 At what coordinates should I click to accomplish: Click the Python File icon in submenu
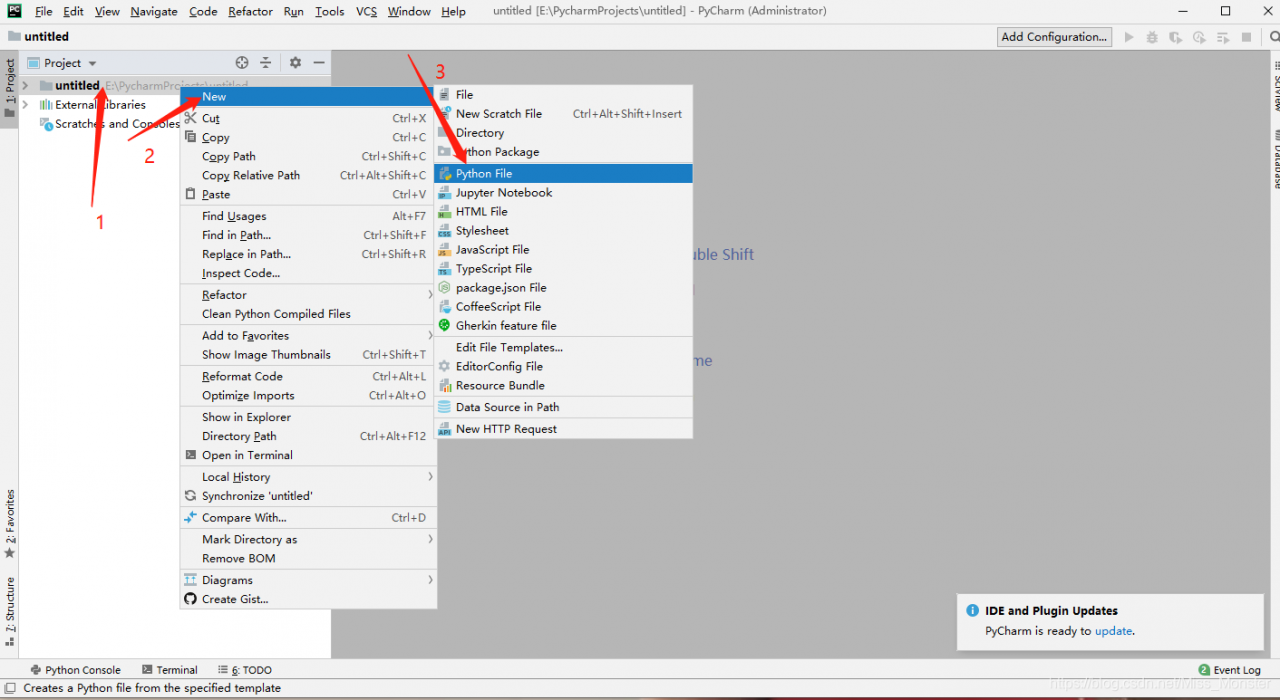pos(445,174)
